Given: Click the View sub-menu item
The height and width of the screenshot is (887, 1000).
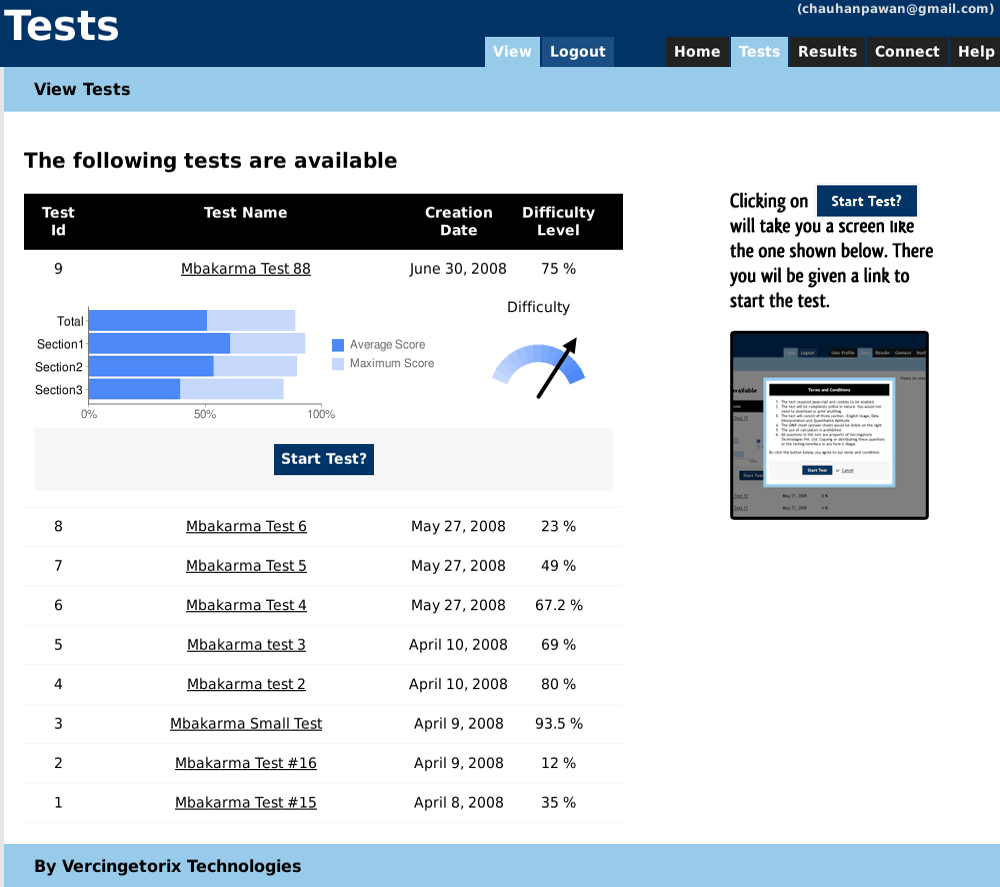Looking at the screenshot, I should point(512,52).
